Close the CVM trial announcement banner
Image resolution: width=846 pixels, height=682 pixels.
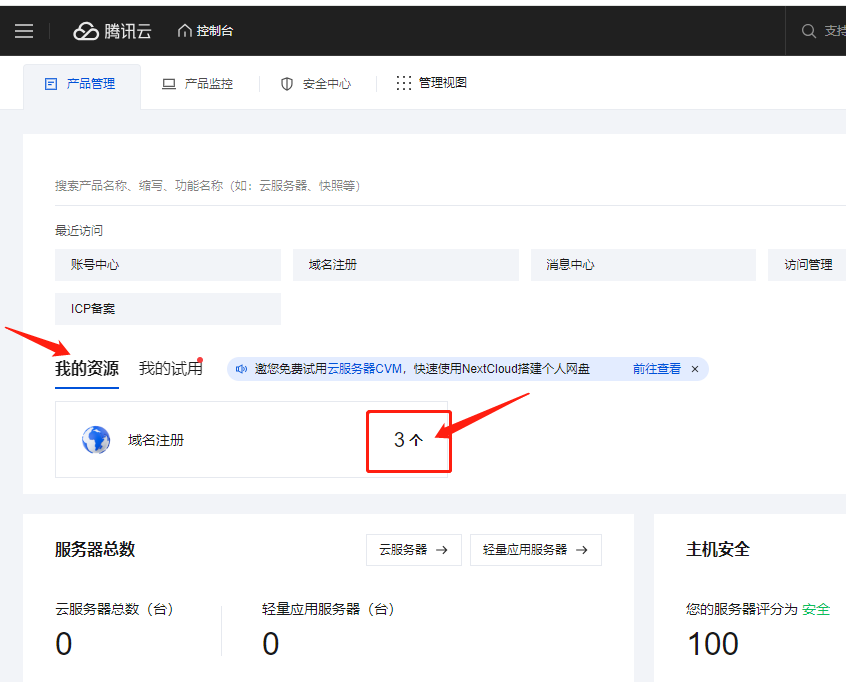pyautogui.click(x=695, y=369)
